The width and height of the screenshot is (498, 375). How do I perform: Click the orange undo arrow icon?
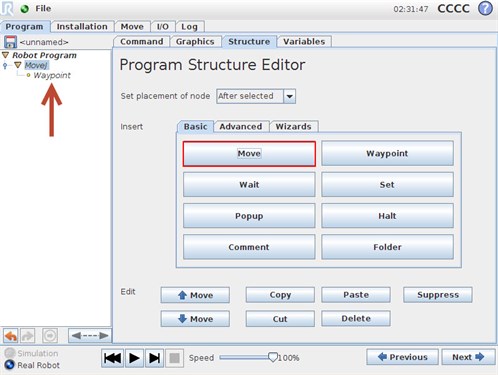coord(11,336)
